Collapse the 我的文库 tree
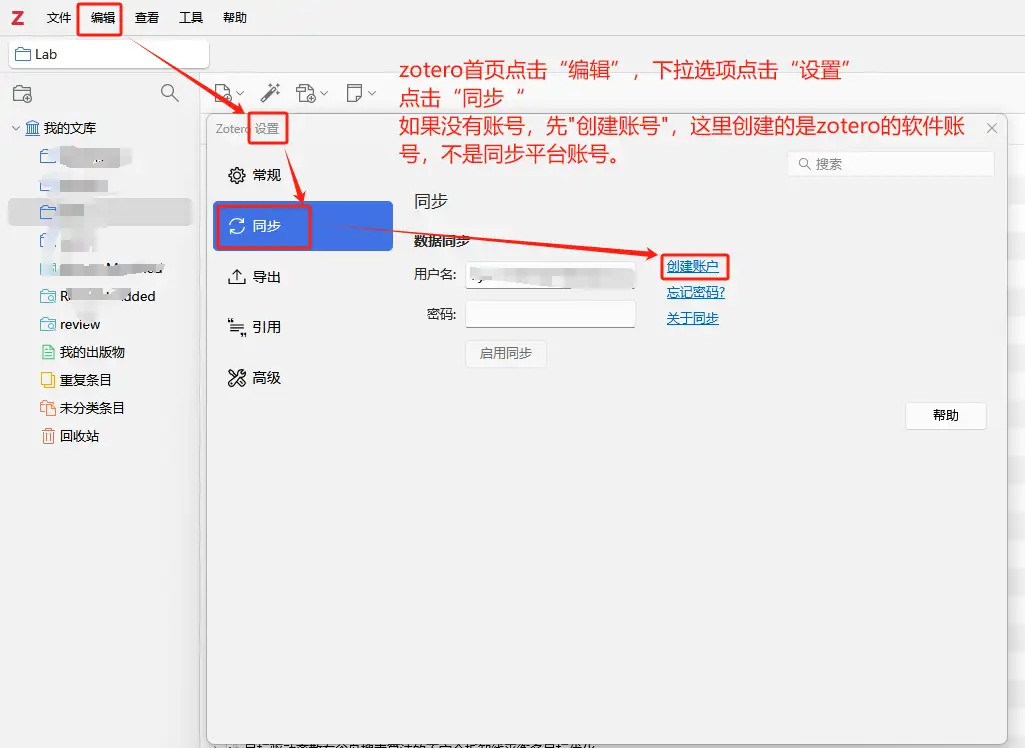Screen dimensions: 1025x748 click(16, 128)
